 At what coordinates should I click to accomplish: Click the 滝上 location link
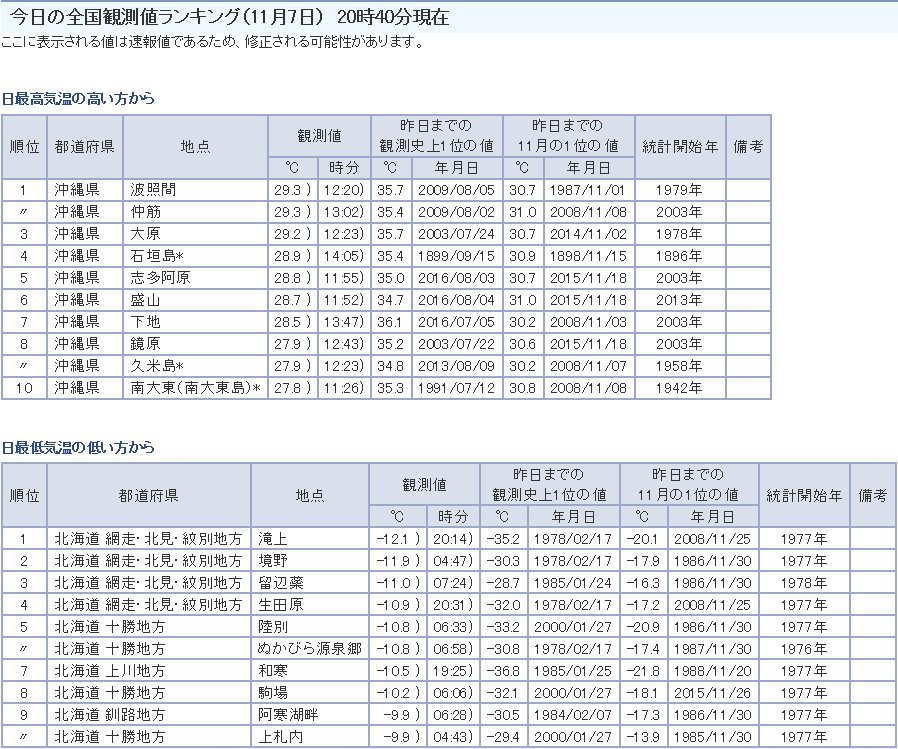tap(271, 539)
